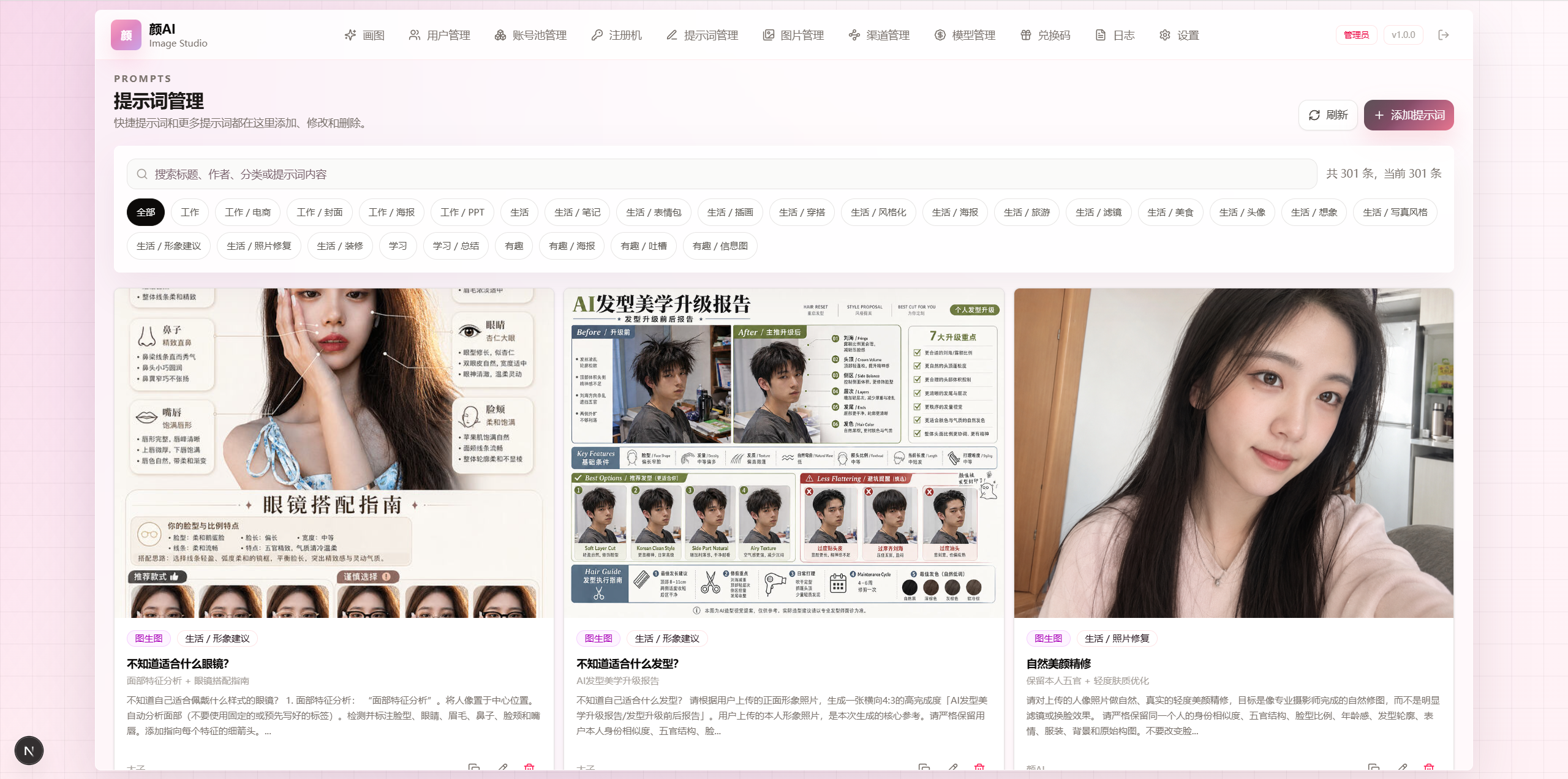Choose the 工作 / 封面 filter
The height and width of the screenshot is (779, 1568).
[320, 213]
